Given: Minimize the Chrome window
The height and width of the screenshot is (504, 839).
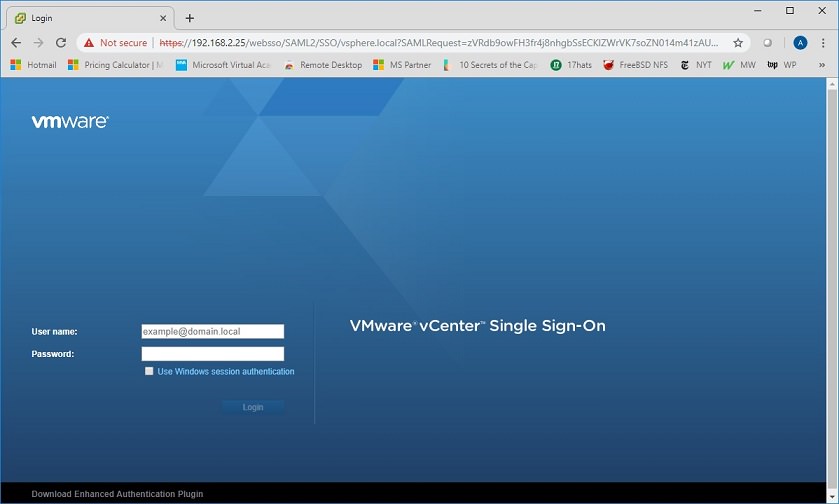Looking at the screenshot, I should click(x=758, y=11).
